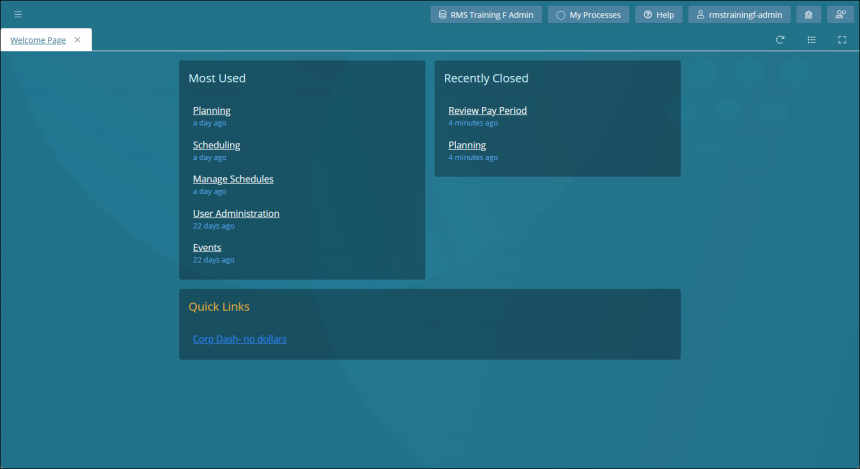This screenshot has height=469, width=860.
Task: Close the Welcome Page tab
Action: [x=78, y=40]
